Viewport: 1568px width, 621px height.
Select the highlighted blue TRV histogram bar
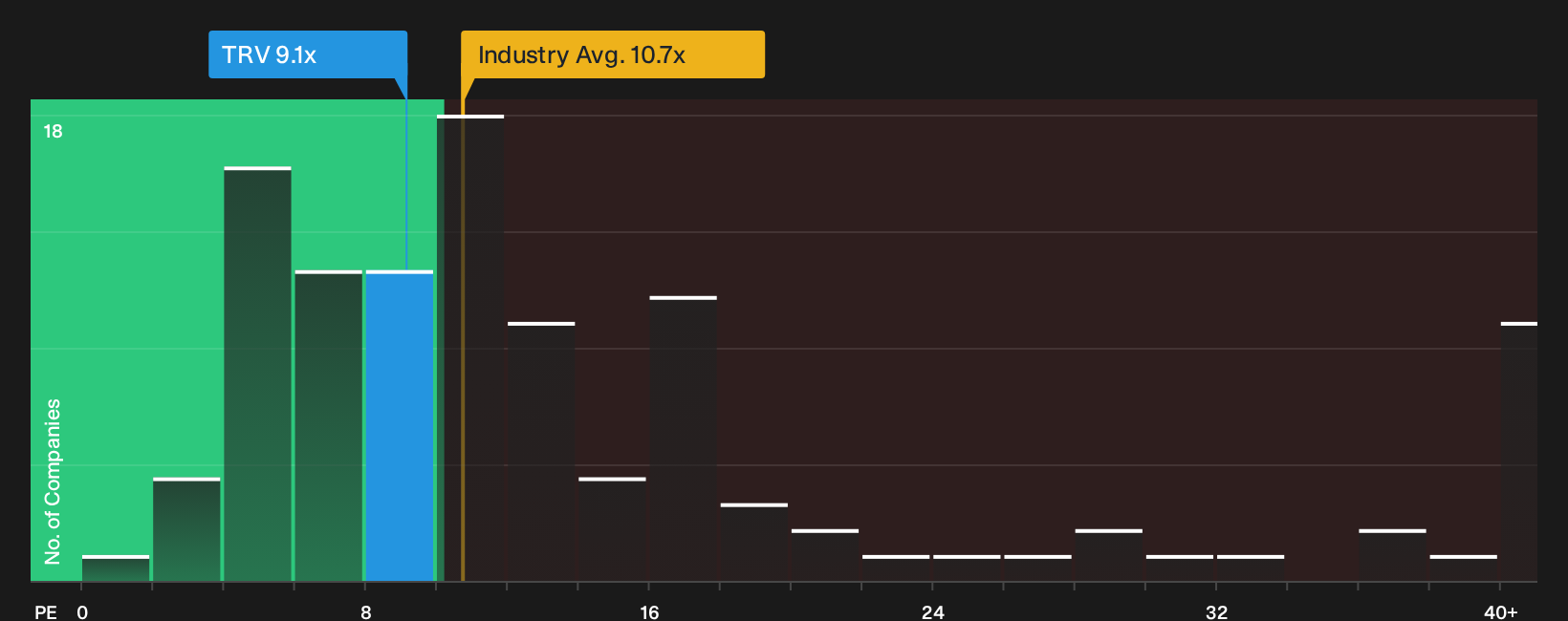click(x=400, y=426)
